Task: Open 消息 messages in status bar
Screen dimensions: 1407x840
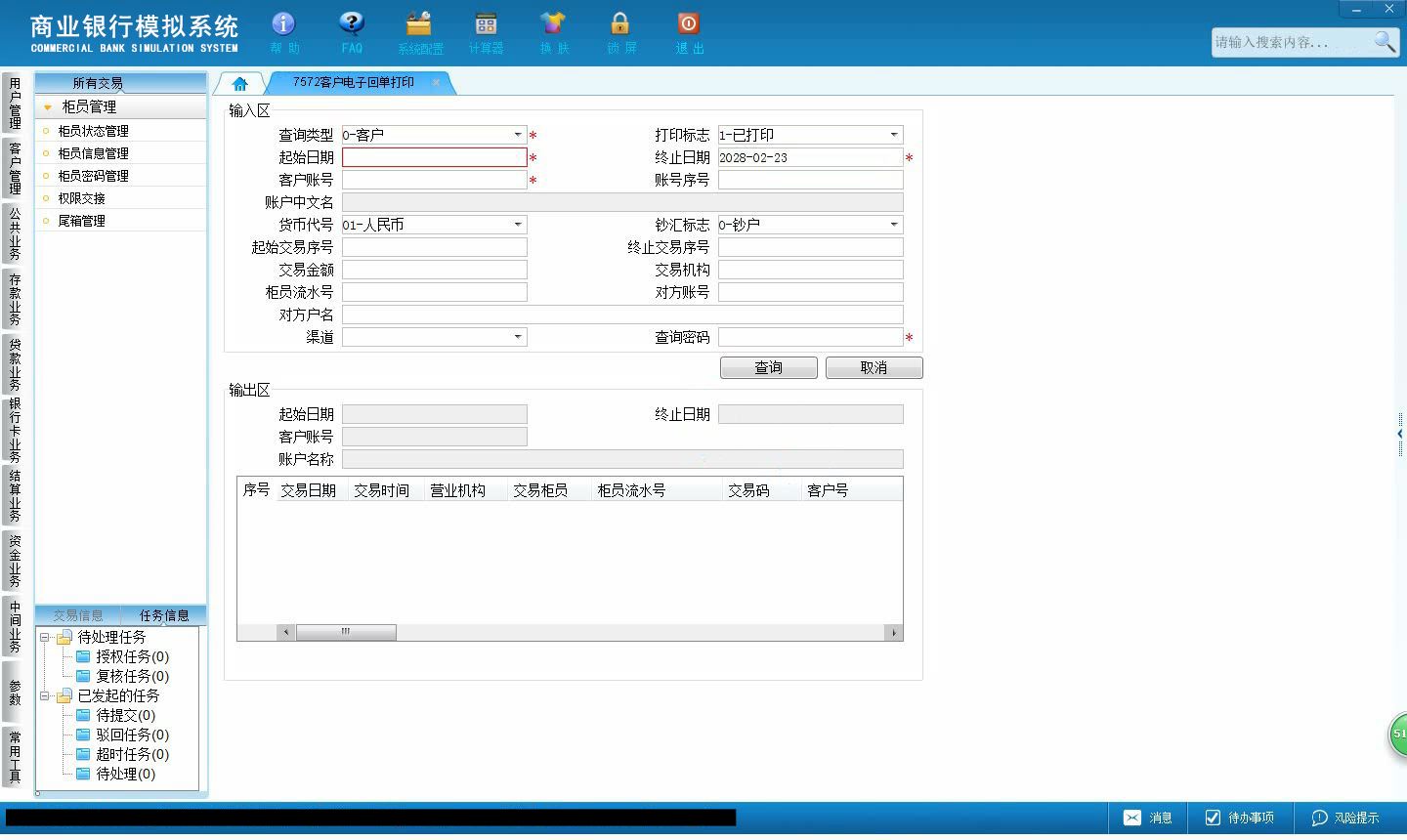Action: pos(1148,818)
